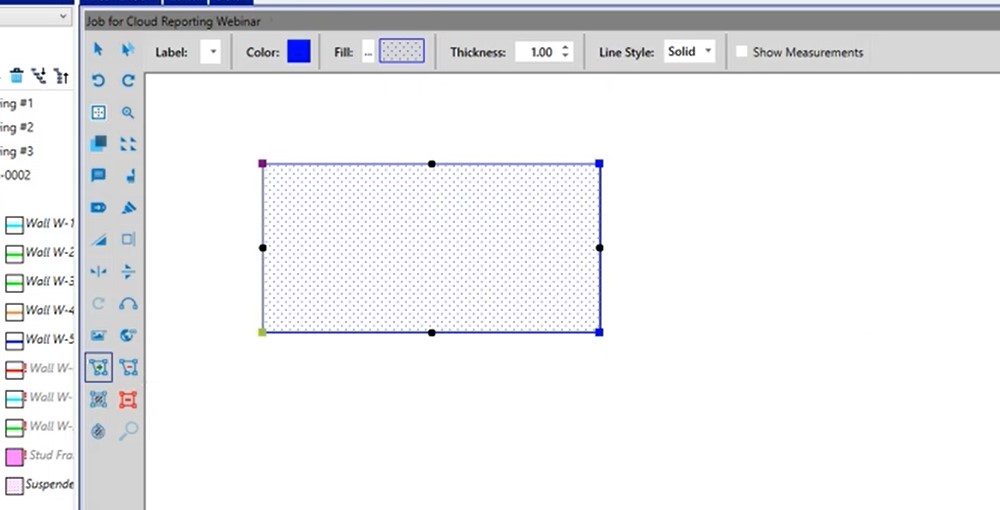The width and height of the screenshot is (1000, 510).
Task: Select Wall W-4 in the list
Action: point(40,310)
